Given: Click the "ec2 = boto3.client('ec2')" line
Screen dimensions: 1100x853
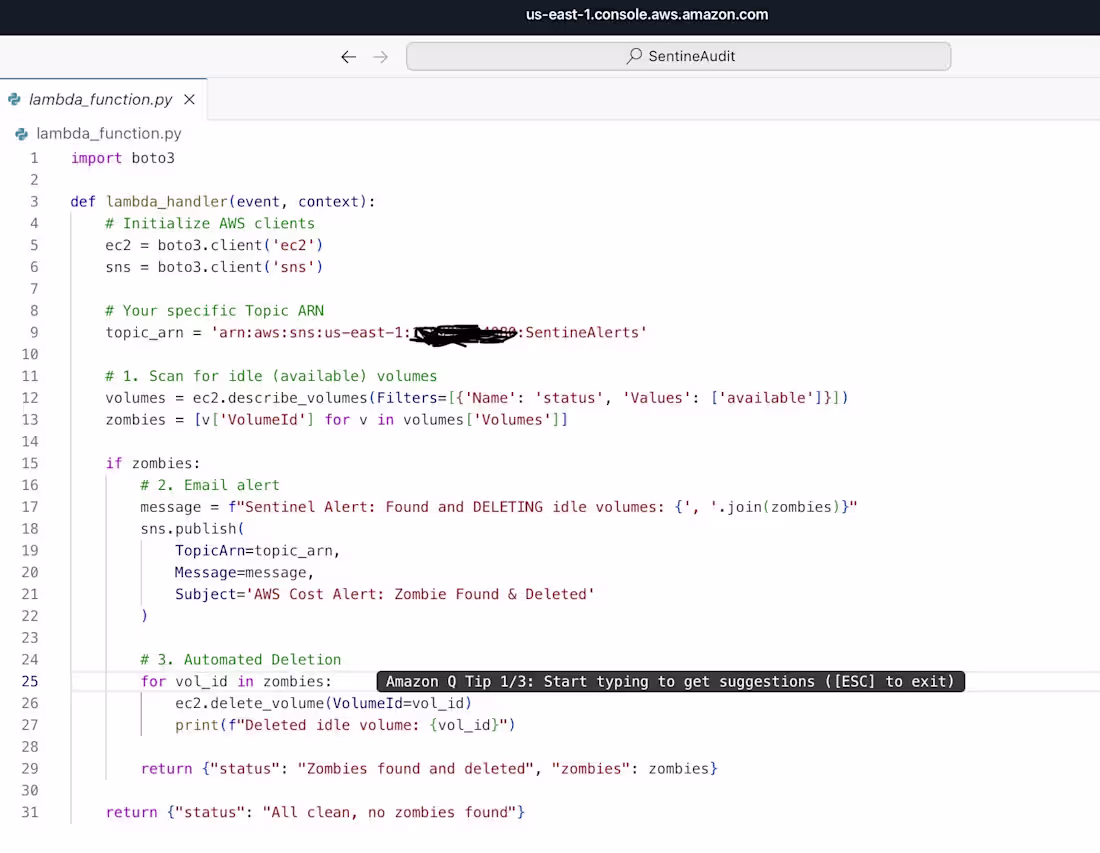Looking at the screenshot, I should (x=214, y=245).
